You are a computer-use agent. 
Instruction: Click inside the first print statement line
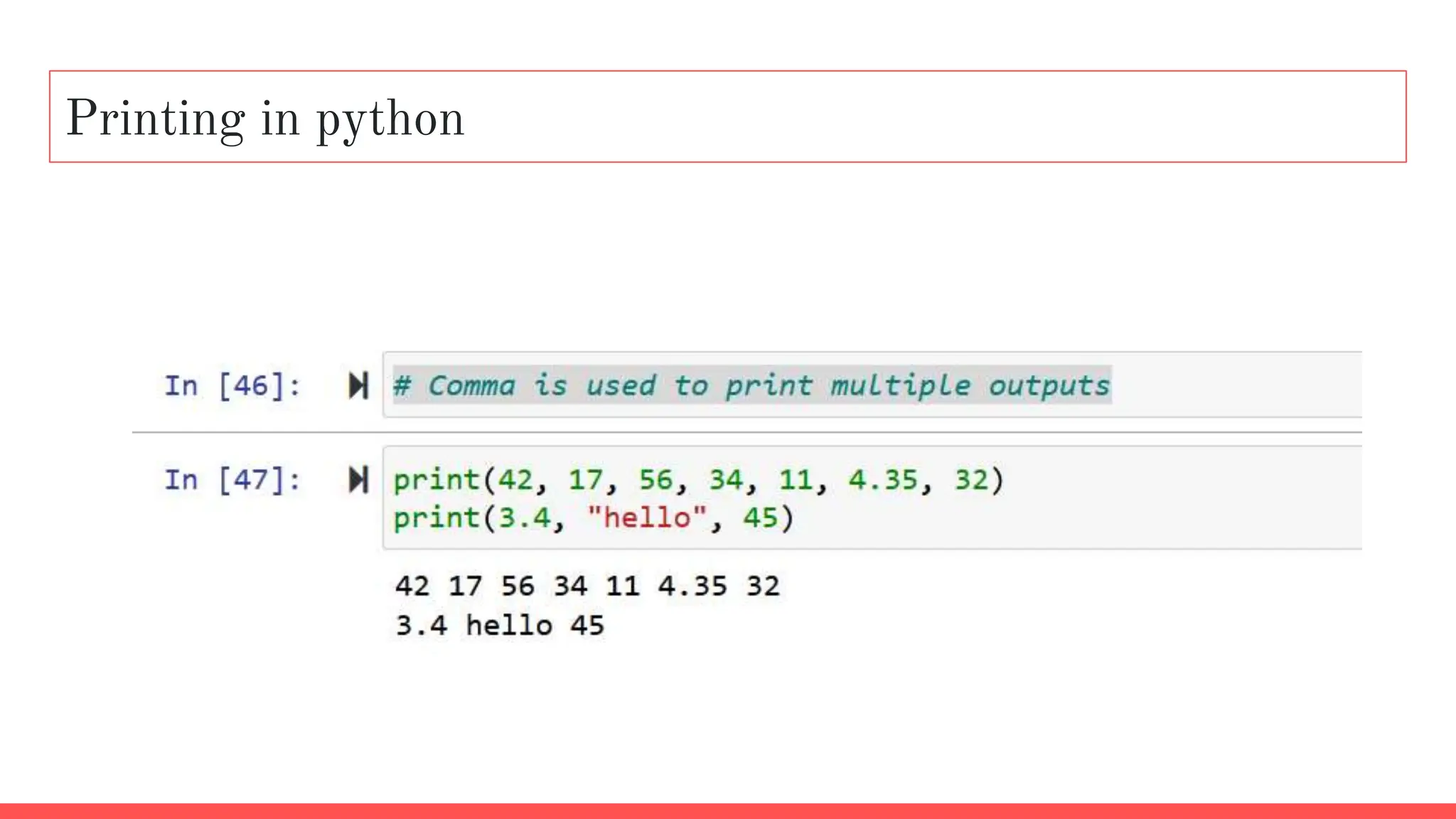[x=698, y=479]
